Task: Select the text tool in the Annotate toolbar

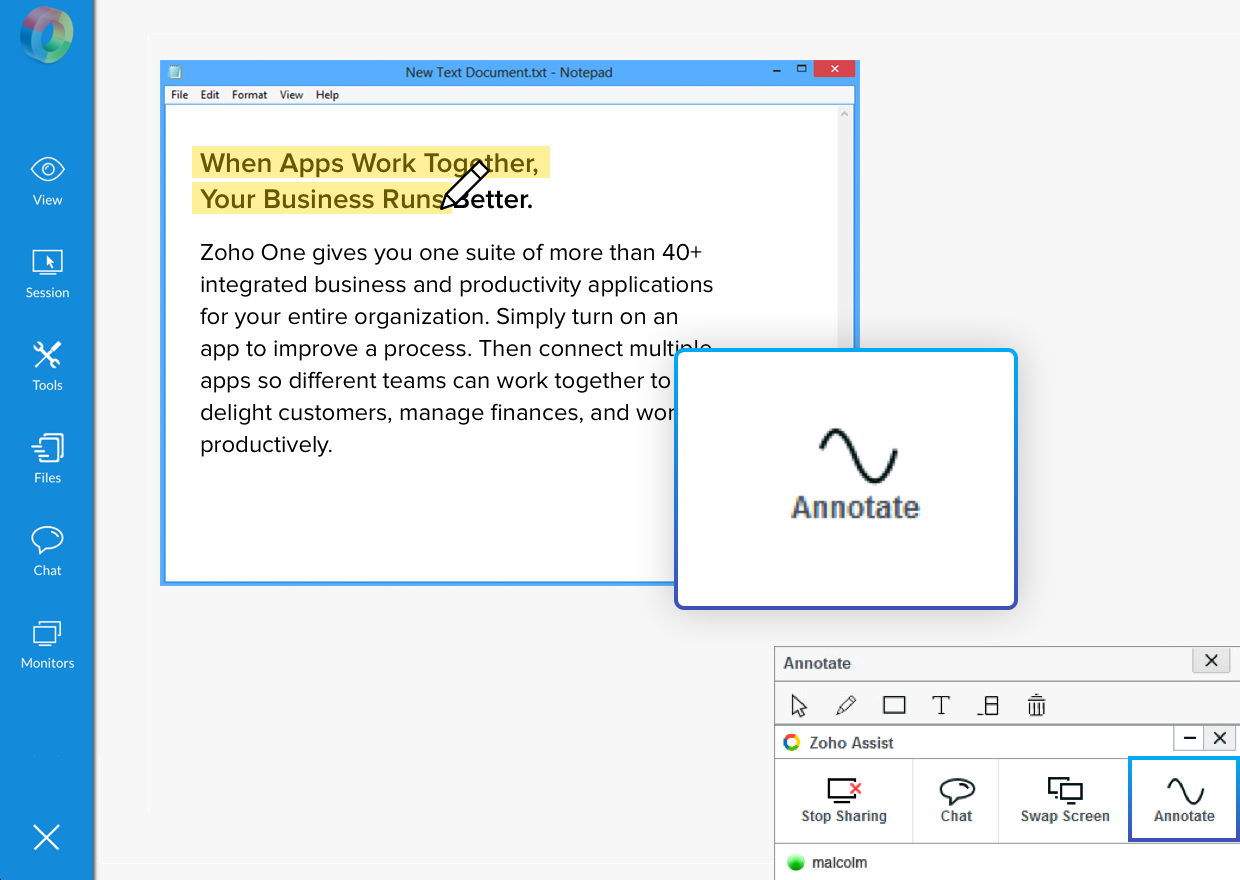Action: point(941,706)
